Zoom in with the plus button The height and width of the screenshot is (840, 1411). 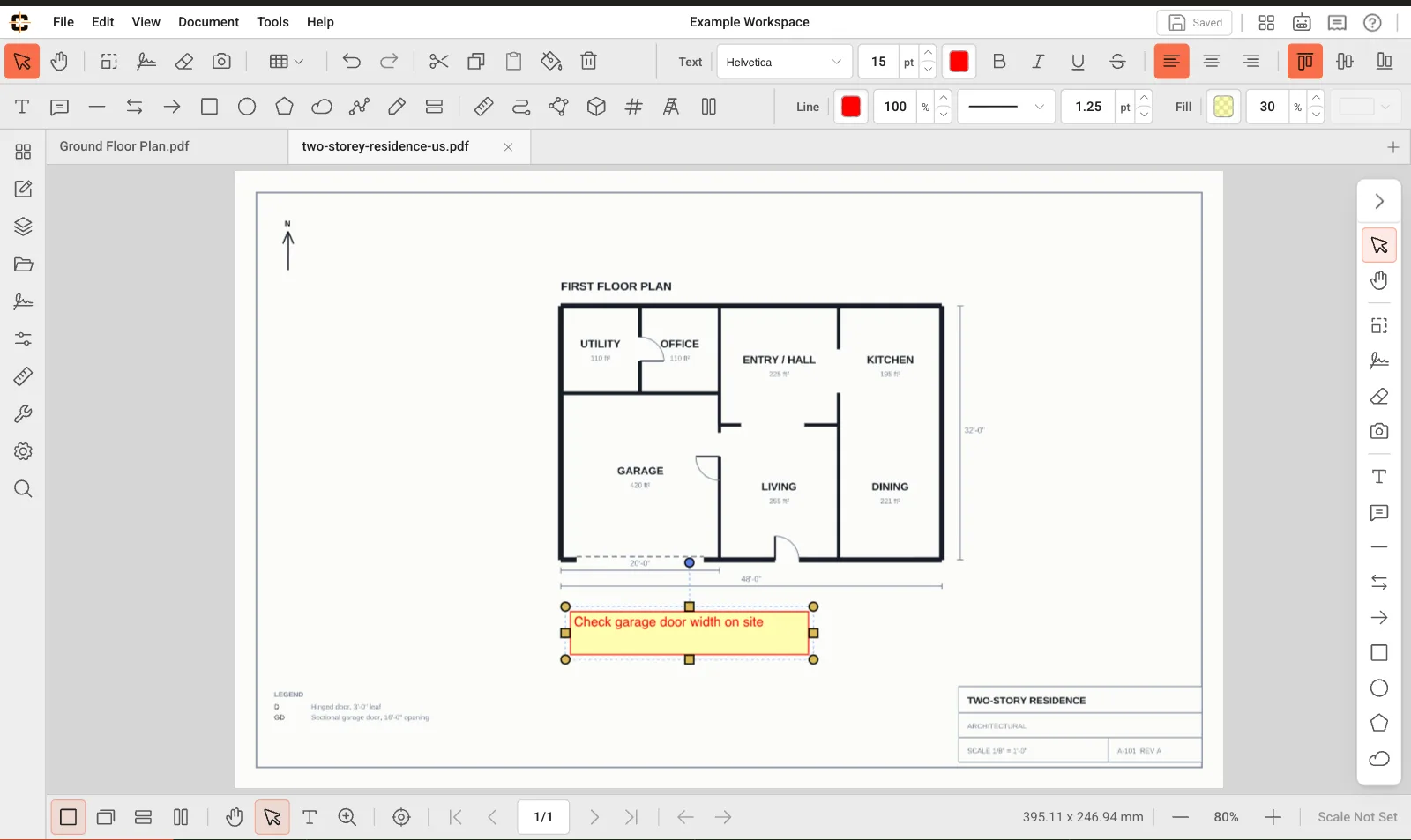point(1273,817)
